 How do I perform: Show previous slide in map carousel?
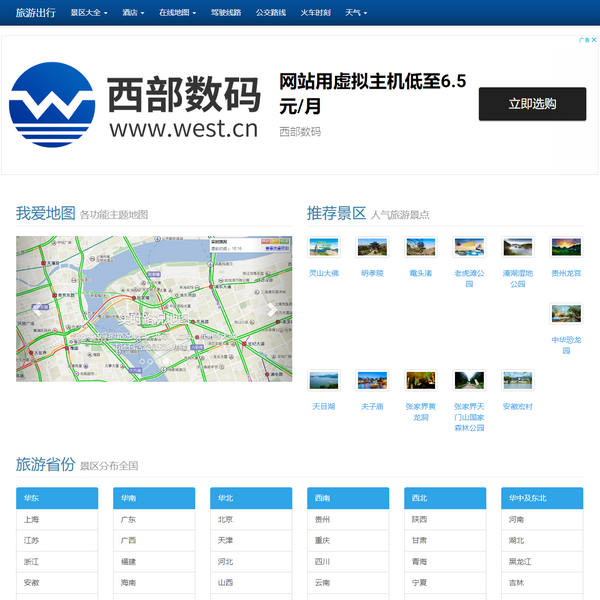(36, 309)
